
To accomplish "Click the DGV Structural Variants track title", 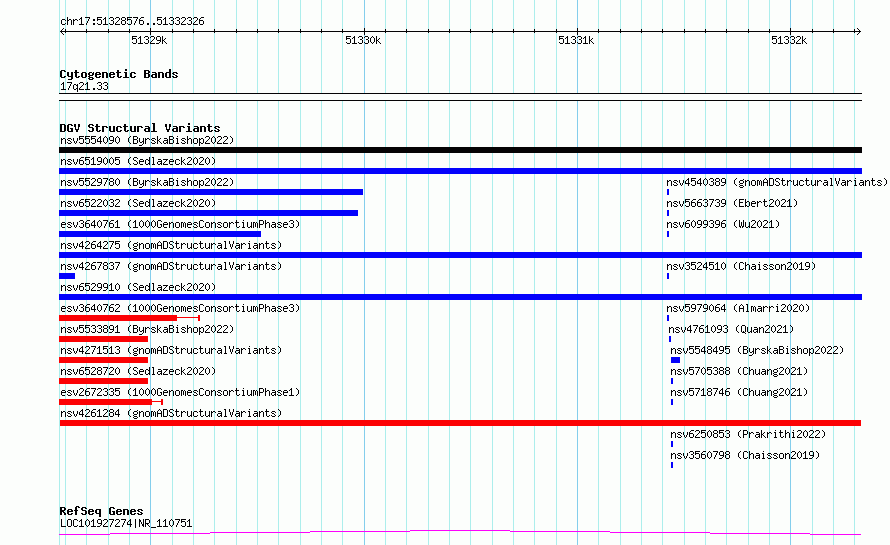I will [140, 128].
